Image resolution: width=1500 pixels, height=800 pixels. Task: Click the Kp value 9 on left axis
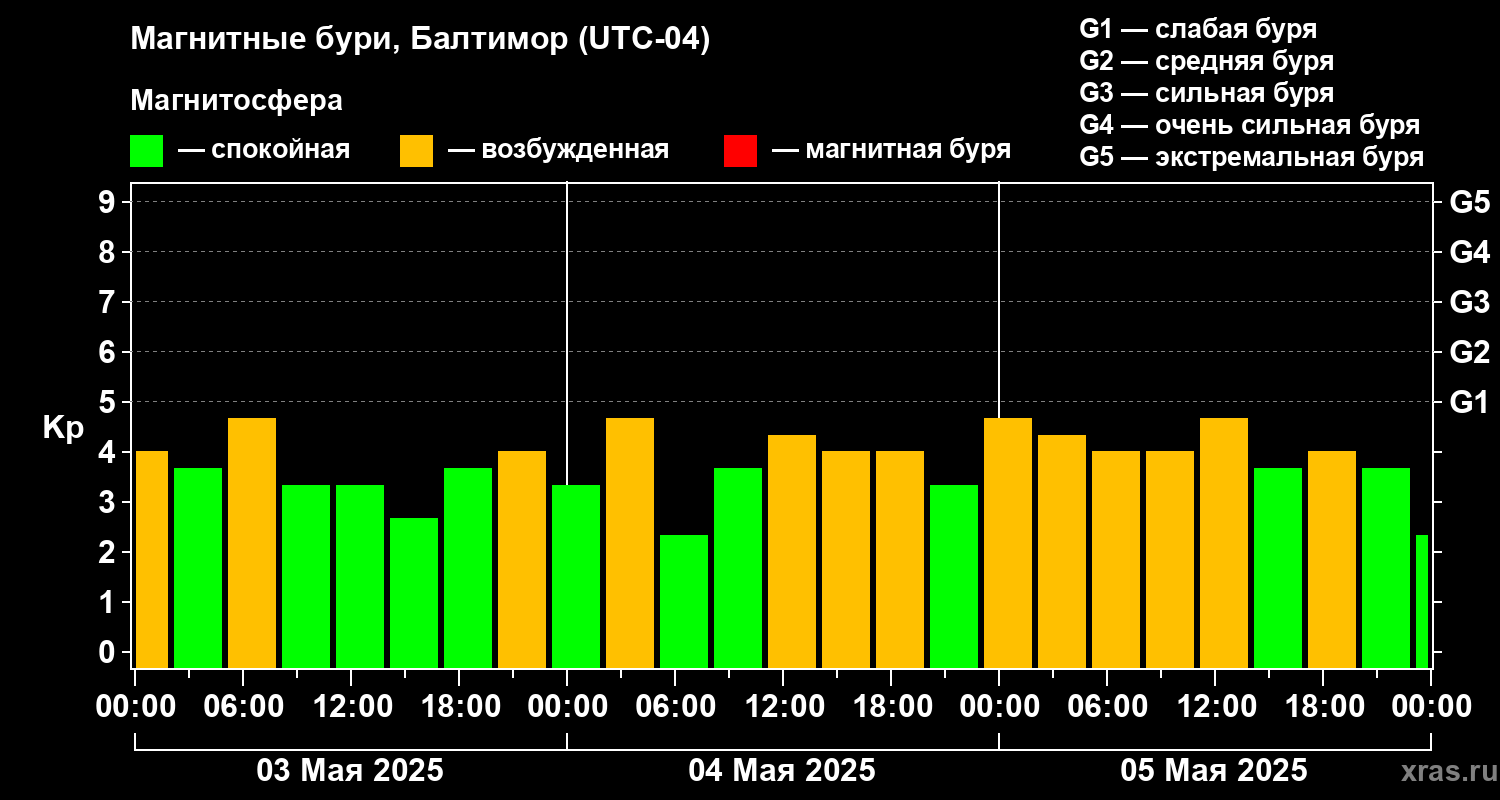[x=108, y=202]
